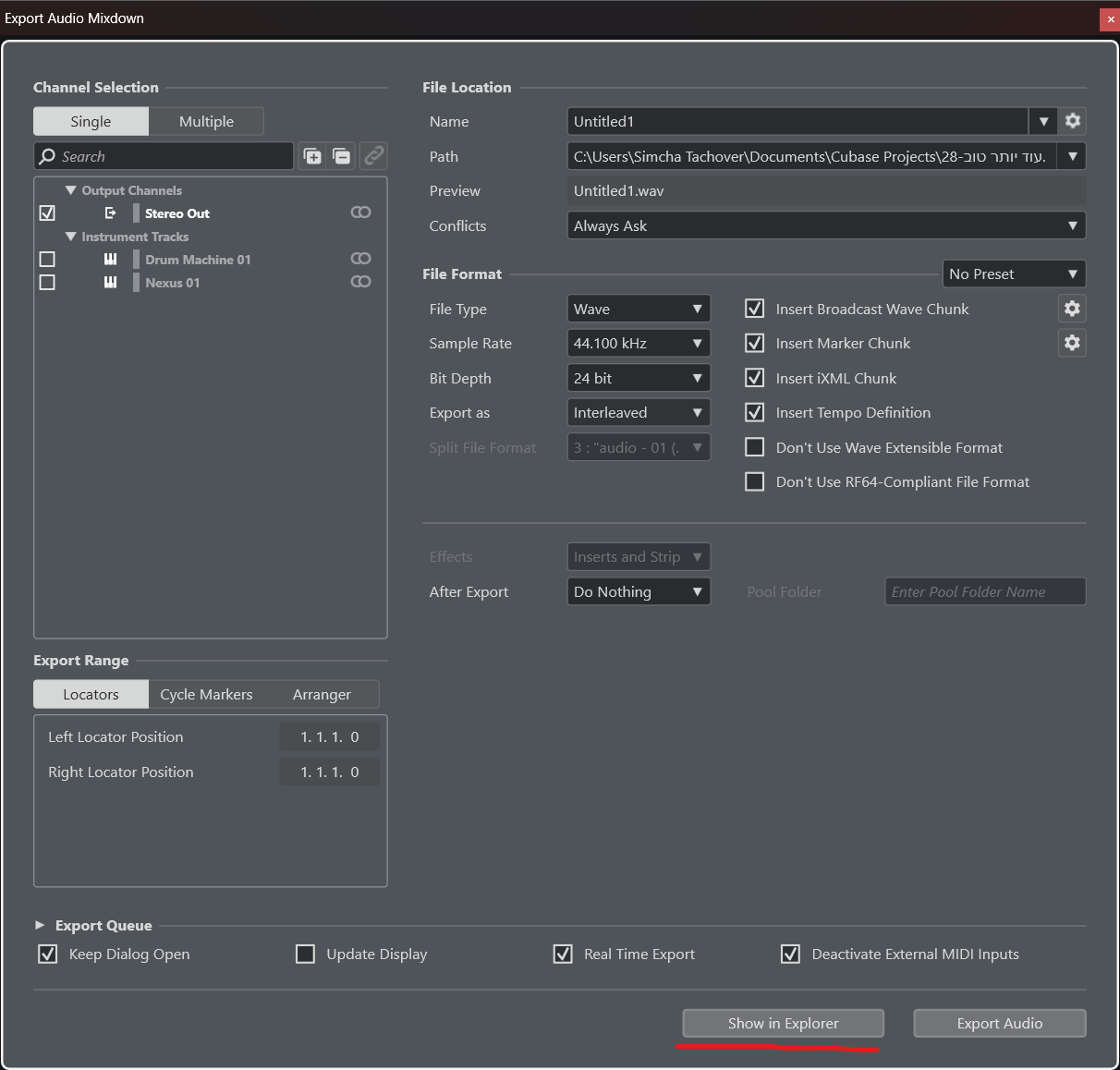Click the Export Audio button
Viewport: 1120px width, 1070px height.
999,1023
